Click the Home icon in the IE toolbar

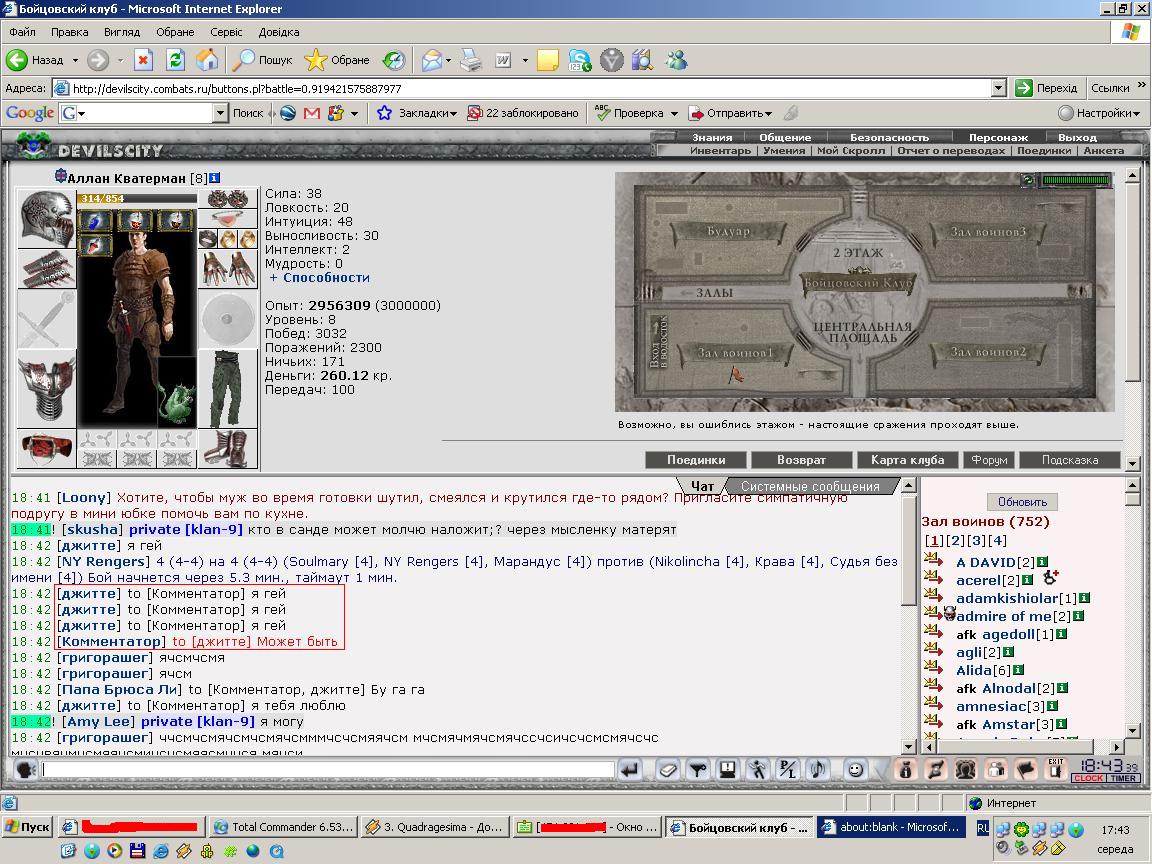206,60
